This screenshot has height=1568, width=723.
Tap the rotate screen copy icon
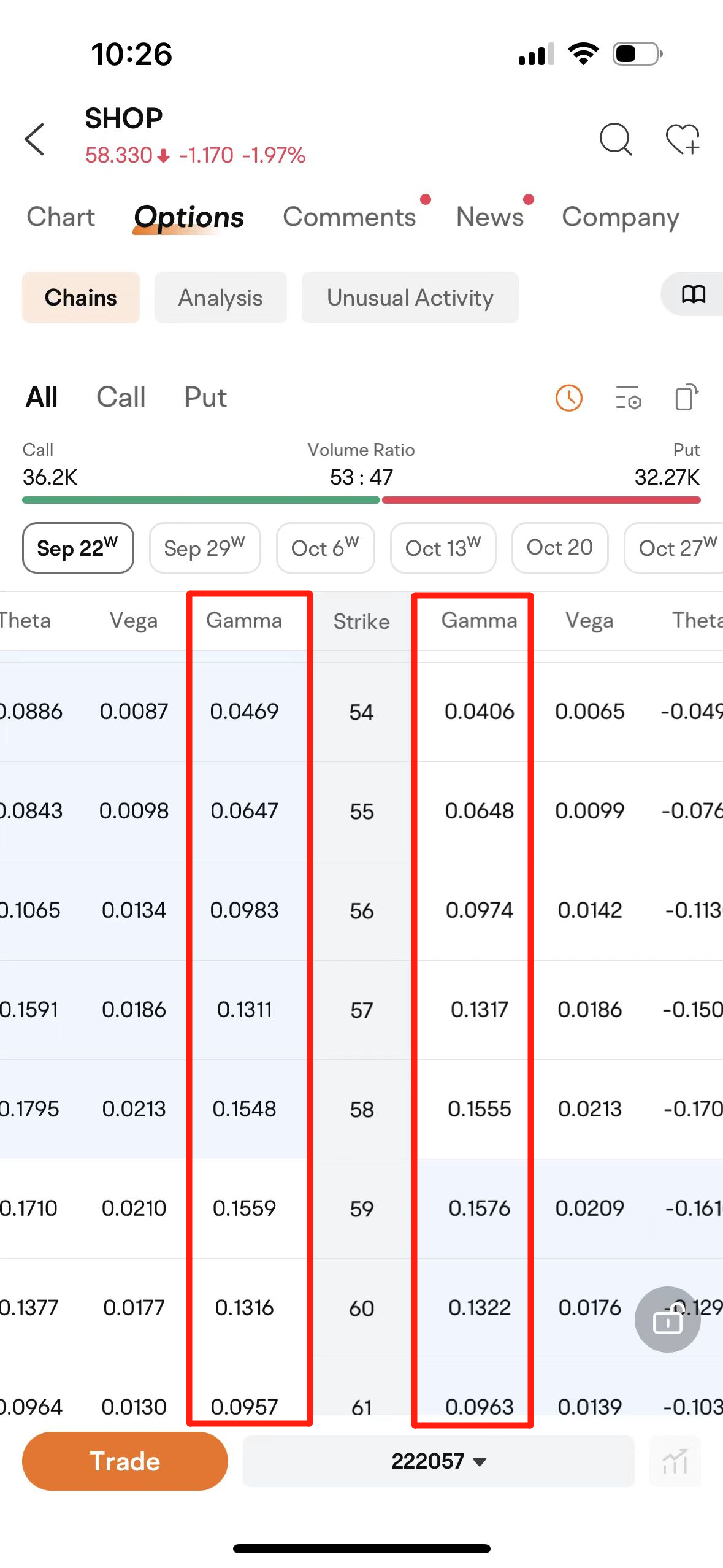[x=686, y=397]
